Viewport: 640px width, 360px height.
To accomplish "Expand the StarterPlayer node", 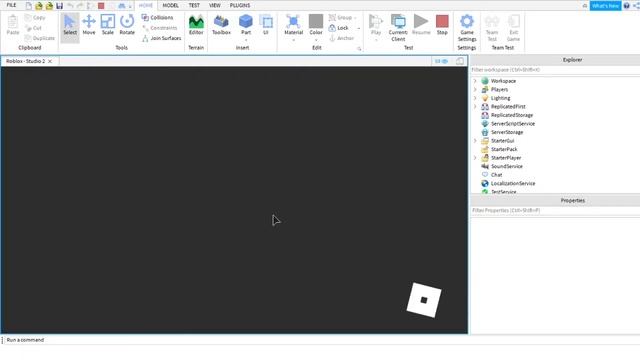I will [475, 158].
